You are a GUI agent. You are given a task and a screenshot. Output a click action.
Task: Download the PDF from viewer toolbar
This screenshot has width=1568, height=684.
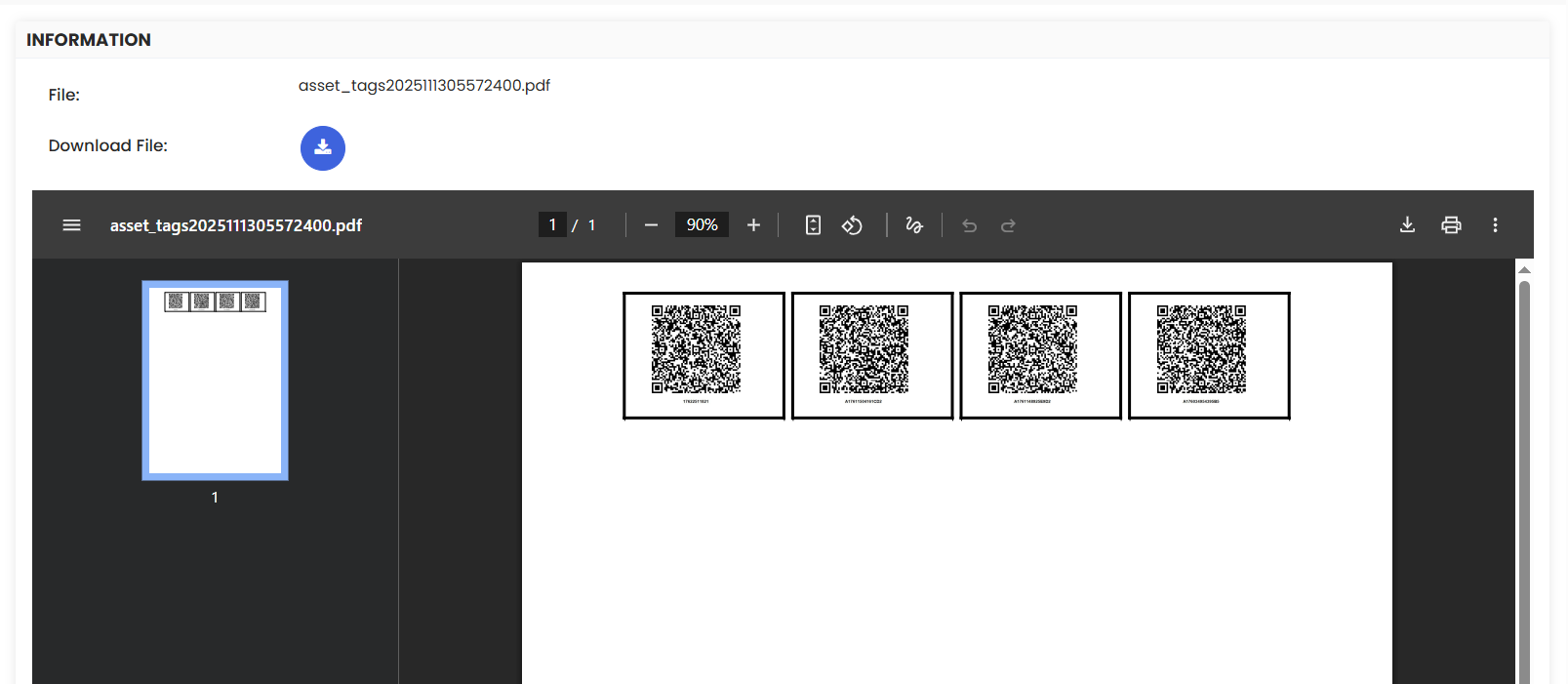(1407, 225)
